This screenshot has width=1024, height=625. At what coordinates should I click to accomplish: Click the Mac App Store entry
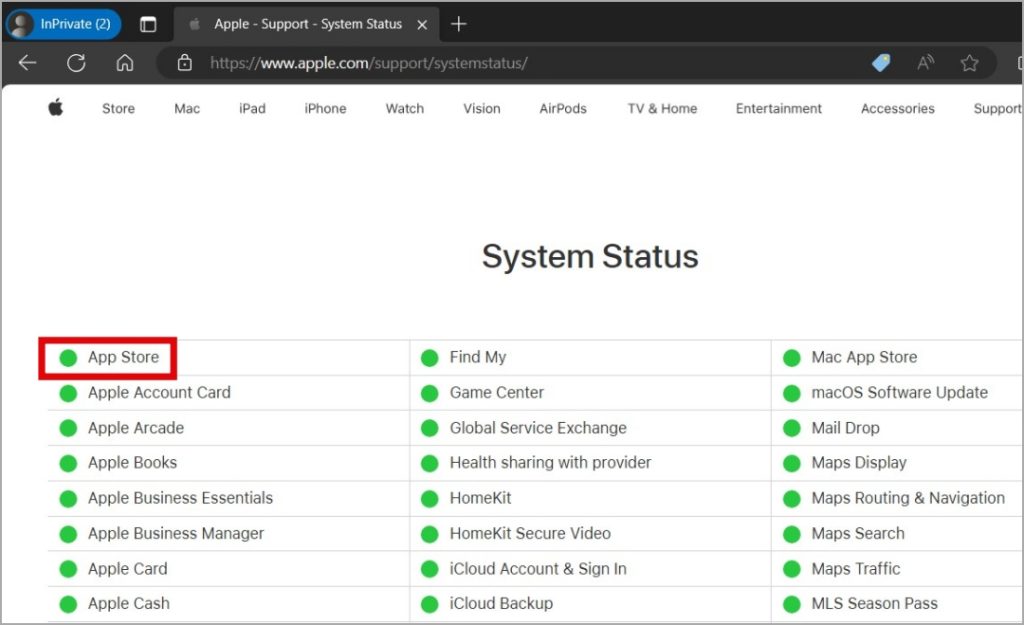tap(864, 357)
